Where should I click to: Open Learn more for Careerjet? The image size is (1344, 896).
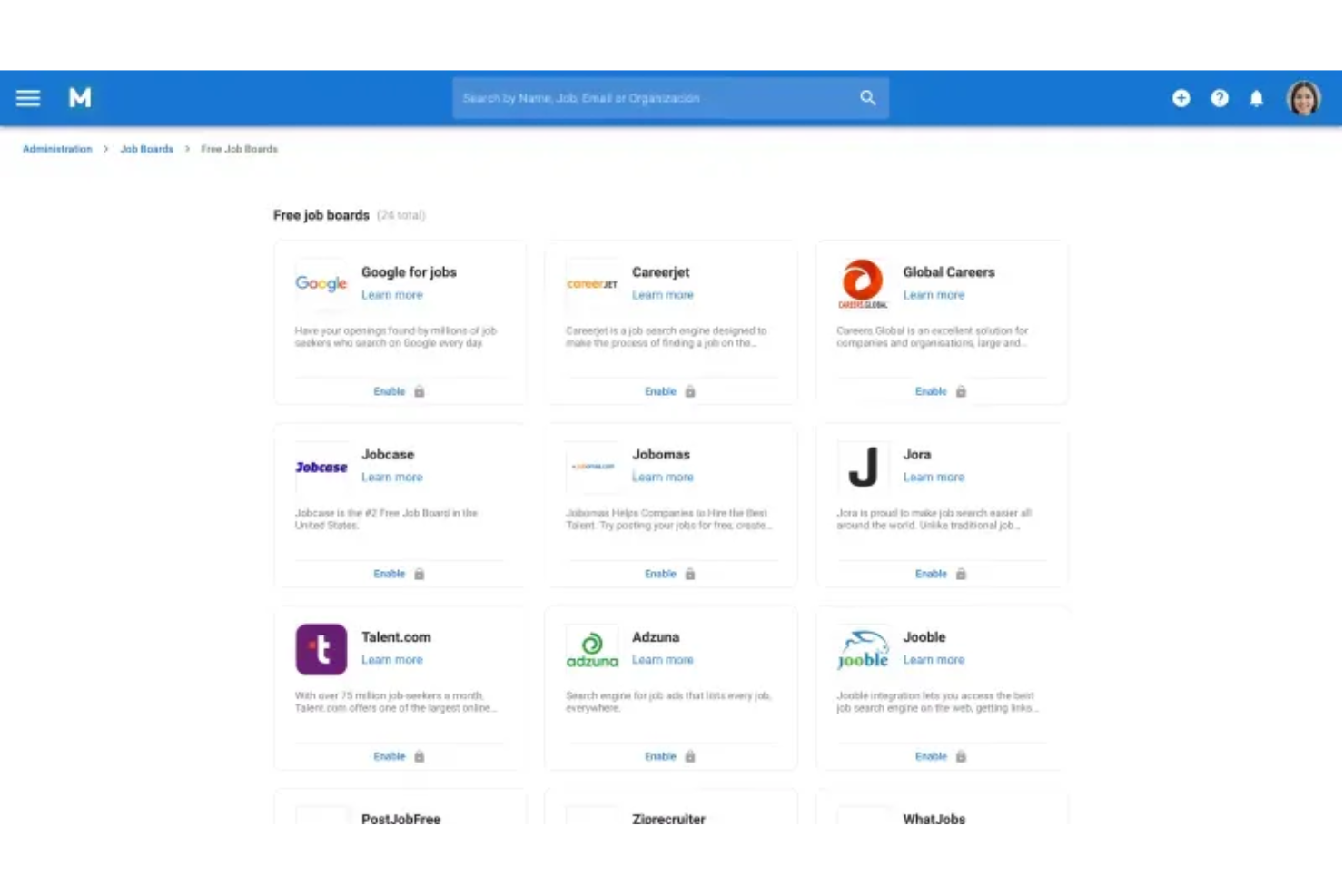[x=662, y=295]
